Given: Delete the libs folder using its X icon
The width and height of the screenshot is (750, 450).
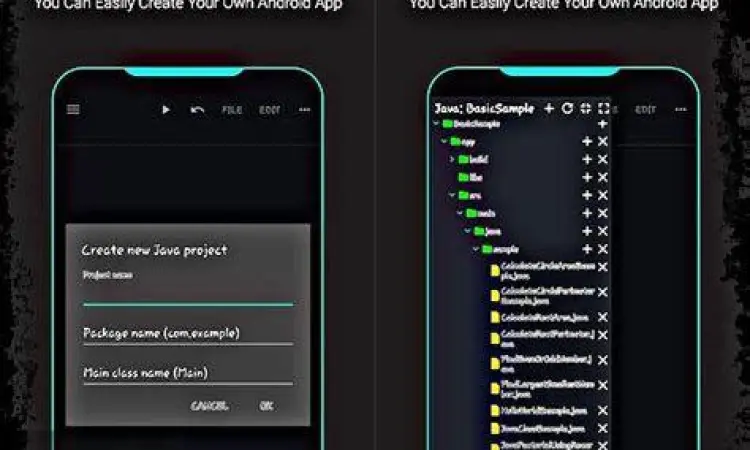Looking at the screenshot, I should coord(603,177).
